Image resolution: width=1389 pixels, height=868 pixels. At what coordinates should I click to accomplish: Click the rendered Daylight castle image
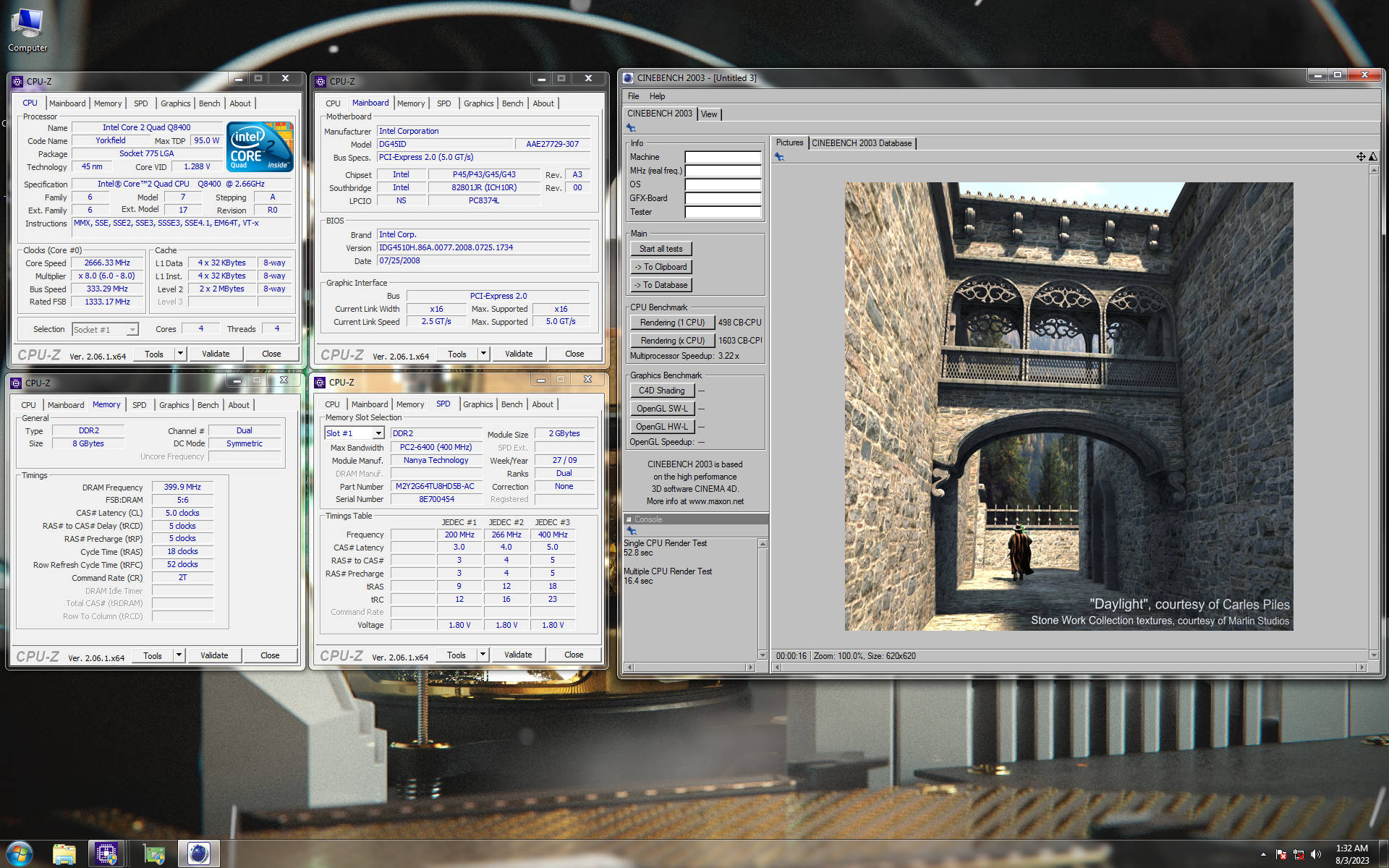click(x=1069, y=406)
